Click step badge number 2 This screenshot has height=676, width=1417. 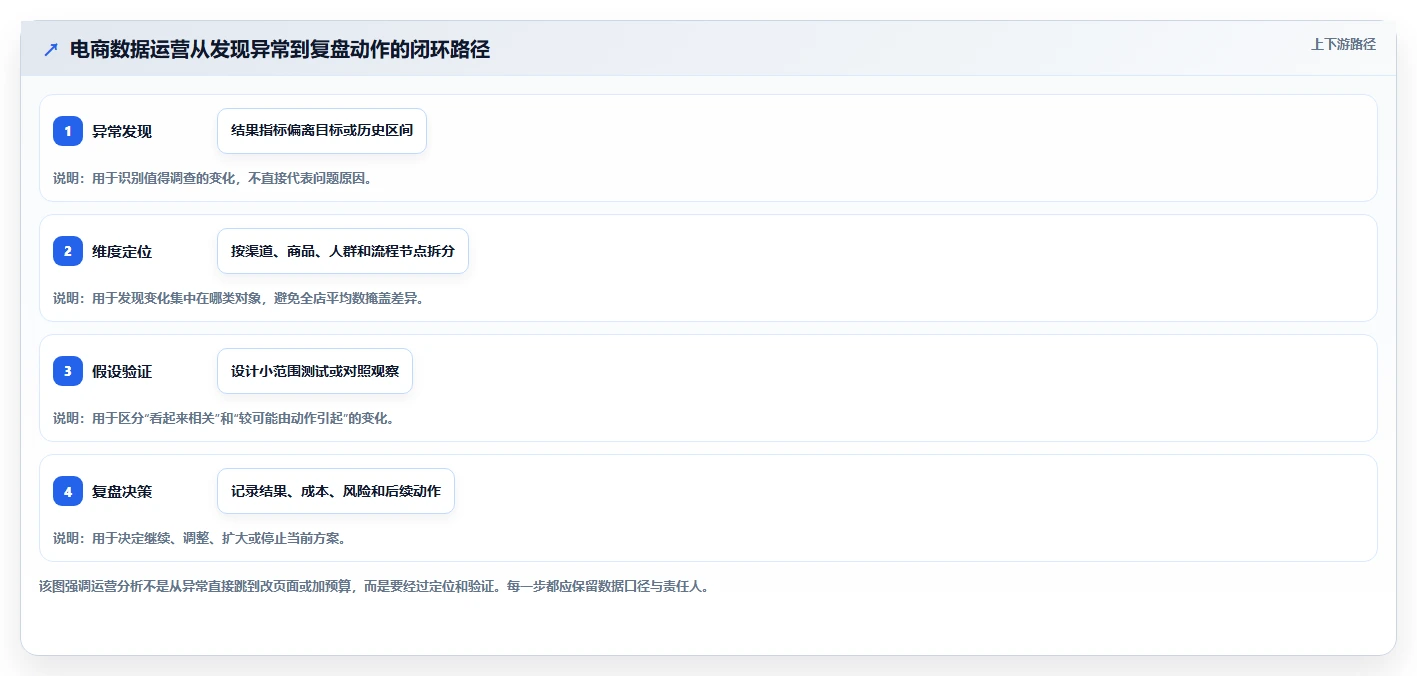(x=68, y=251)
